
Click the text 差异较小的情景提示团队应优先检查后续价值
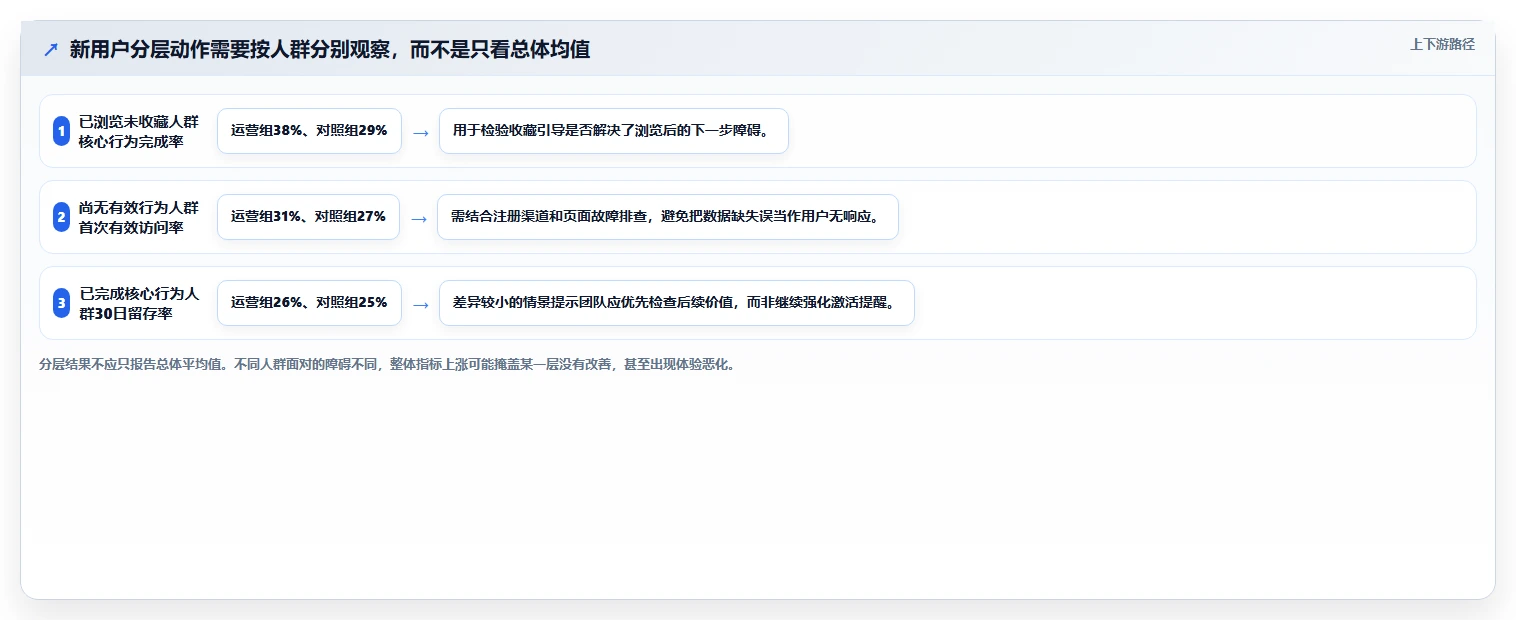(x=594, y=303)
